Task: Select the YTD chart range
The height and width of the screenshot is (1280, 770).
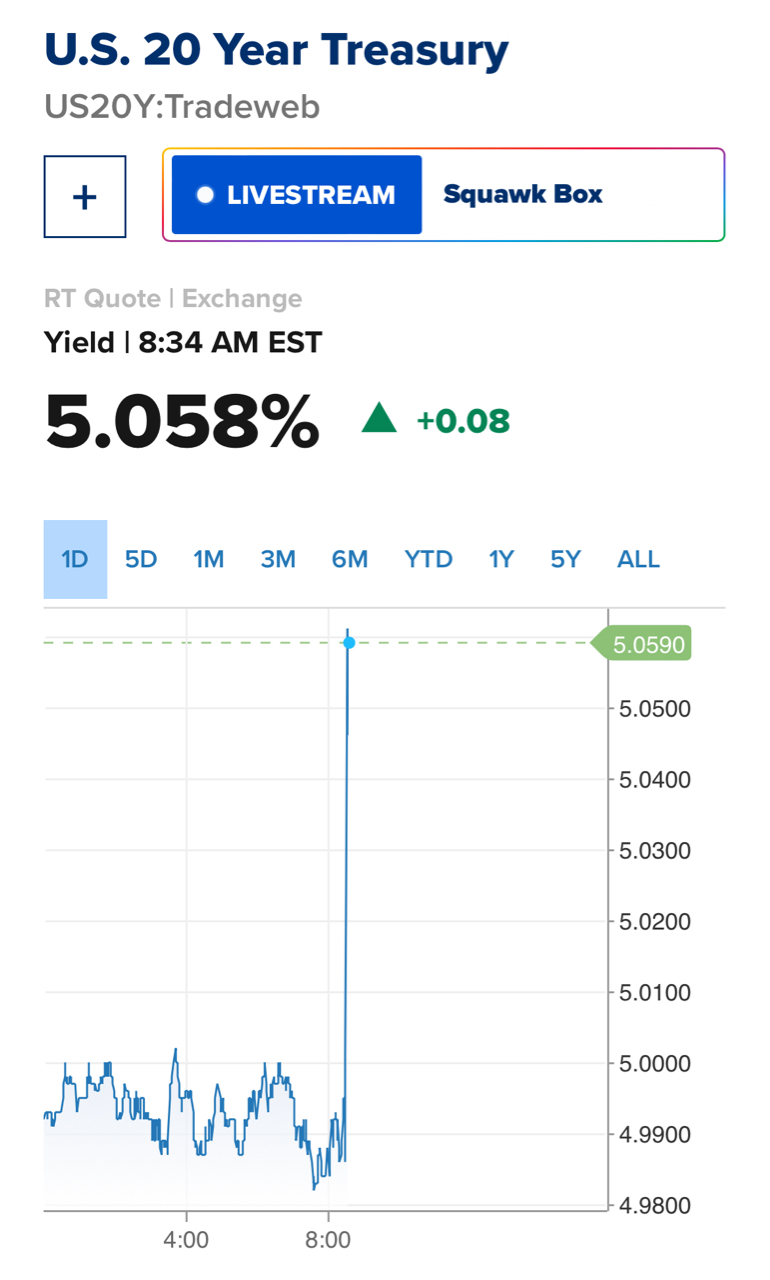Action: [x=428, y=559]
